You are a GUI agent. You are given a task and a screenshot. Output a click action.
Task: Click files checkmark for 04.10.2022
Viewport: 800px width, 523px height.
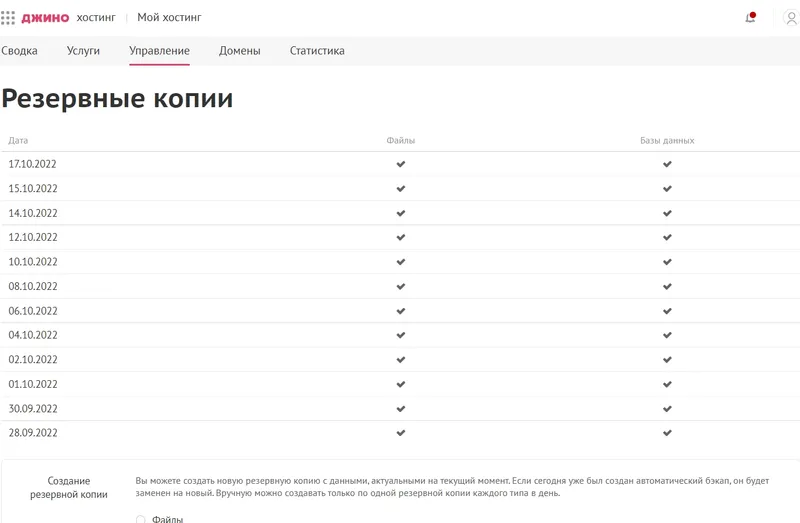401,335
